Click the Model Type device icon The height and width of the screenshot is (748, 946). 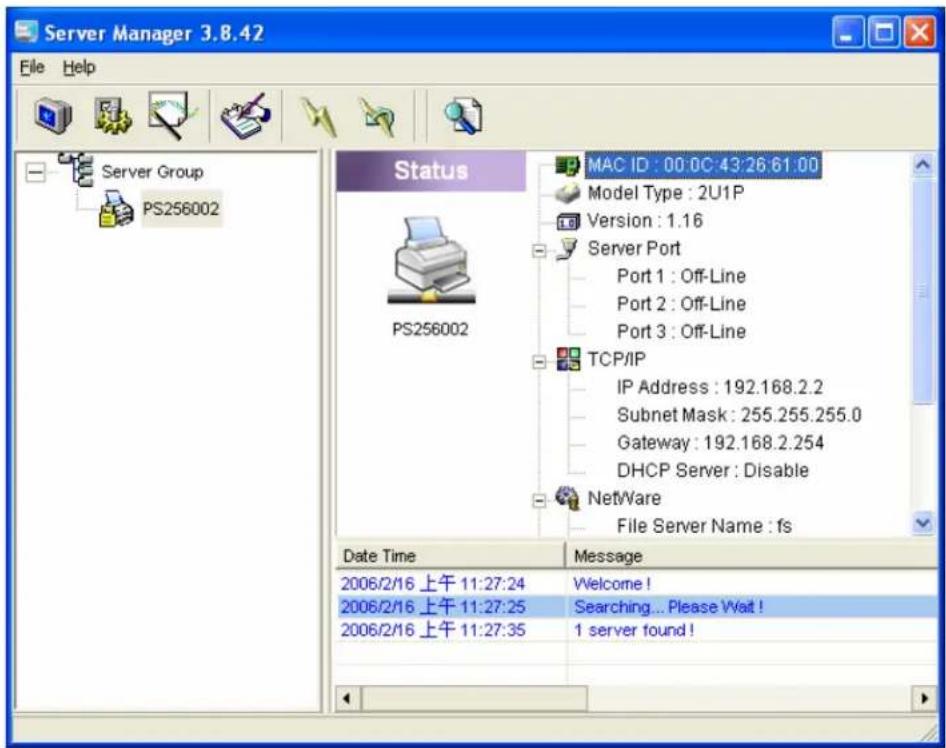[567, 193]
